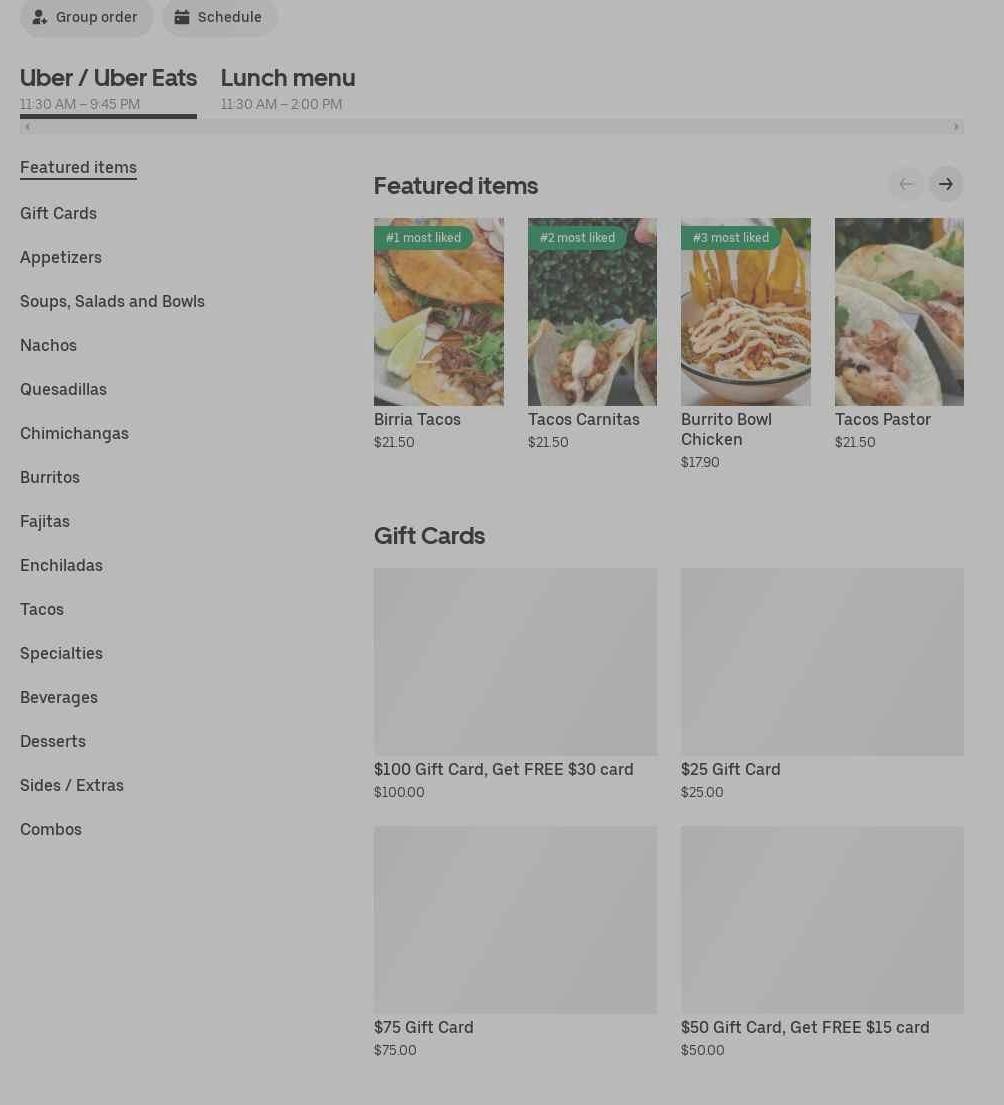1004x1105 pixels.
Task: Open Soups, Salads and Bowls category
Action: tap(112, 301)
